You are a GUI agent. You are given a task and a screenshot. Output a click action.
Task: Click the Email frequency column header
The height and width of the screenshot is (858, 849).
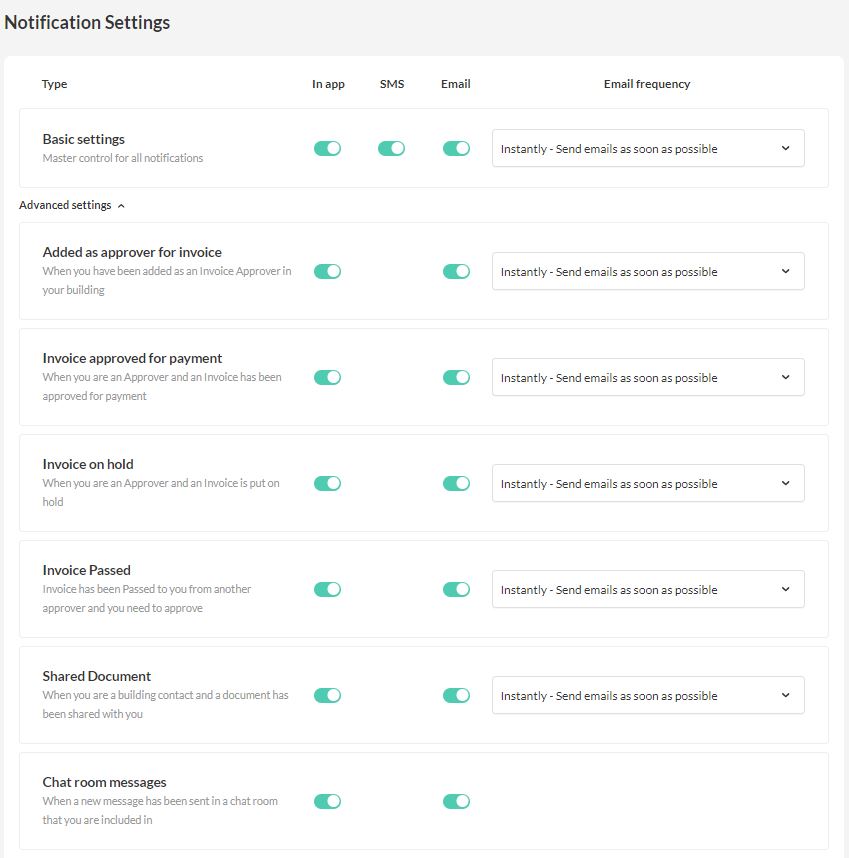pos(647,84)
